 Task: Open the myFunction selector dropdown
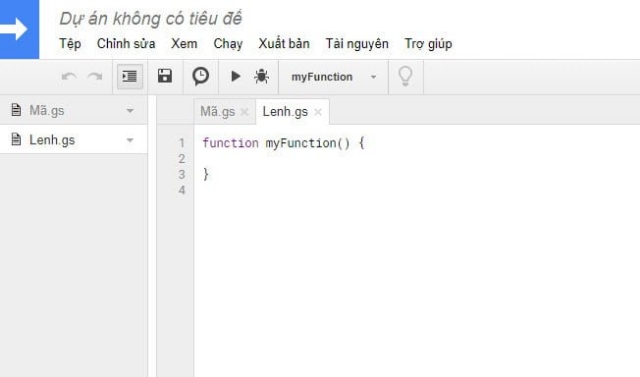point(333,77)
